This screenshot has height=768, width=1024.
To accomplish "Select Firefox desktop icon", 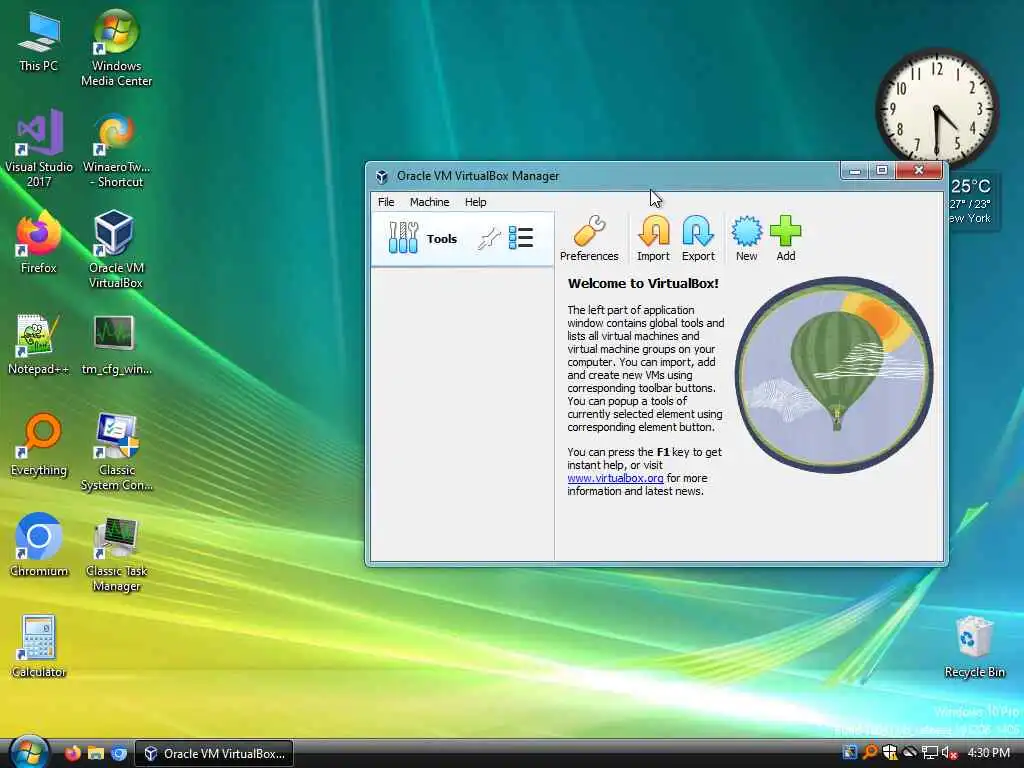I will [39, 242].
